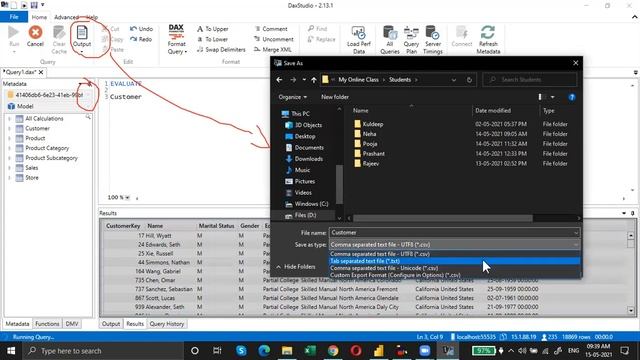
Task: Toggle the All Queries trace
Action: click(390, 40)
